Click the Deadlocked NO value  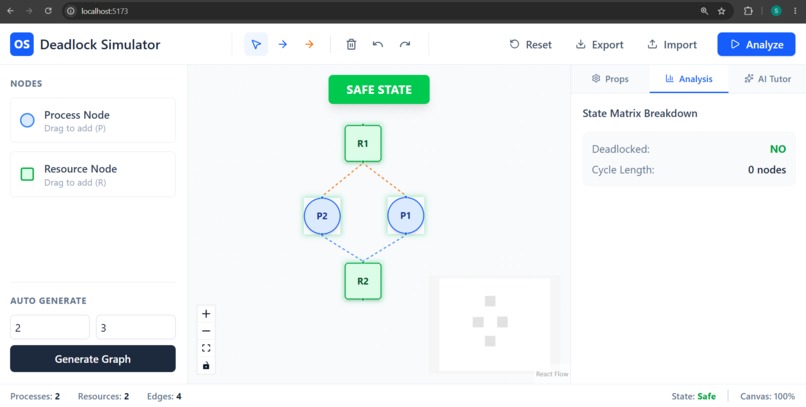[x=778, y=149]
